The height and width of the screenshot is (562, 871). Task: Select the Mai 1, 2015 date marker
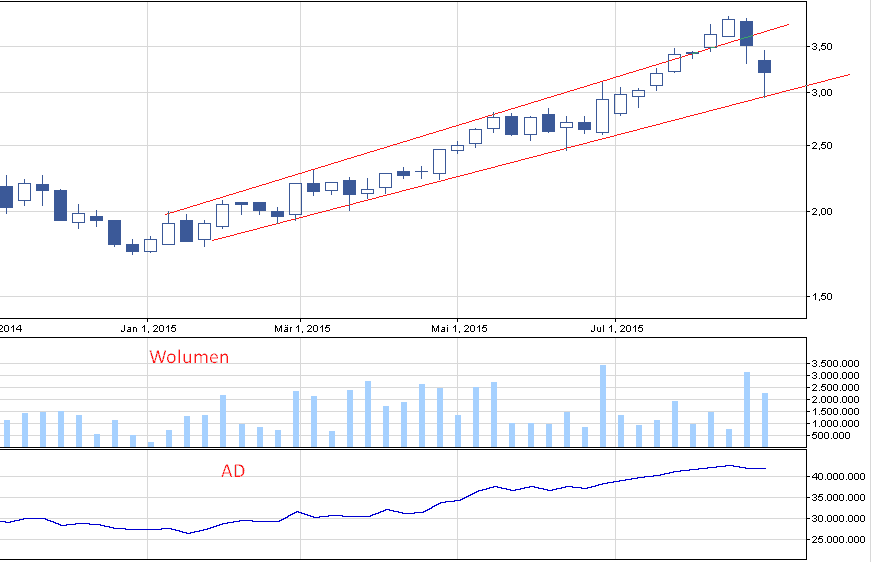(x=459, y=327)
